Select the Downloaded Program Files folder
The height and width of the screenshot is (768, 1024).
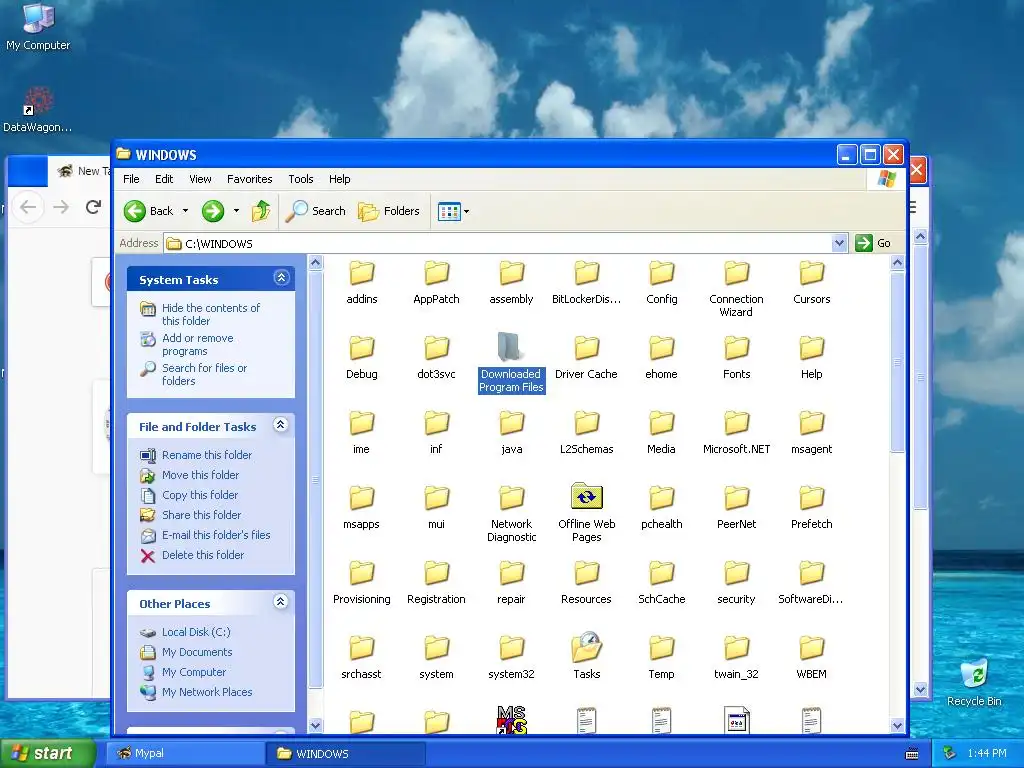511,362
